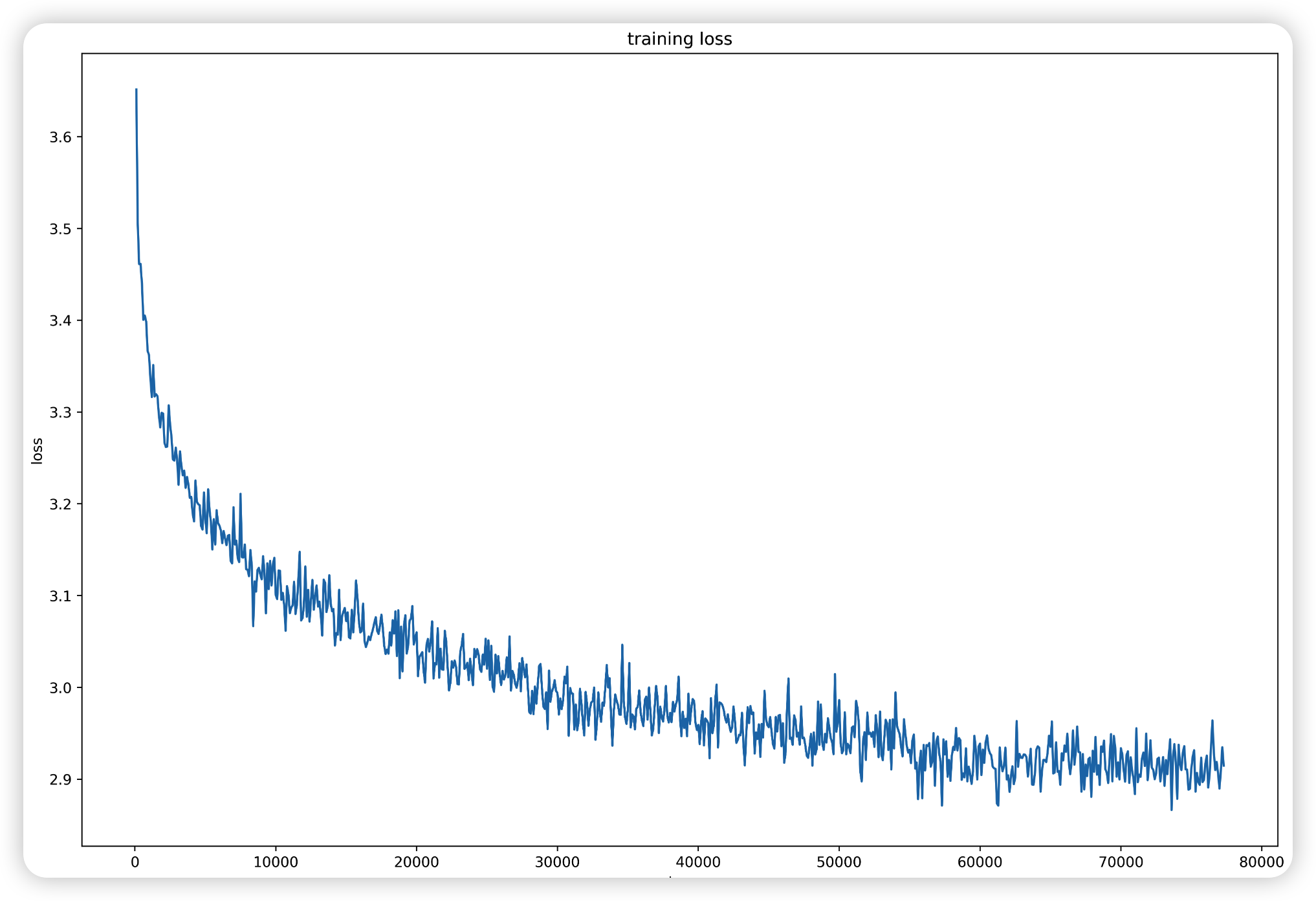Click the 80000 x-axis tick label

click(x=1261, y=862)
